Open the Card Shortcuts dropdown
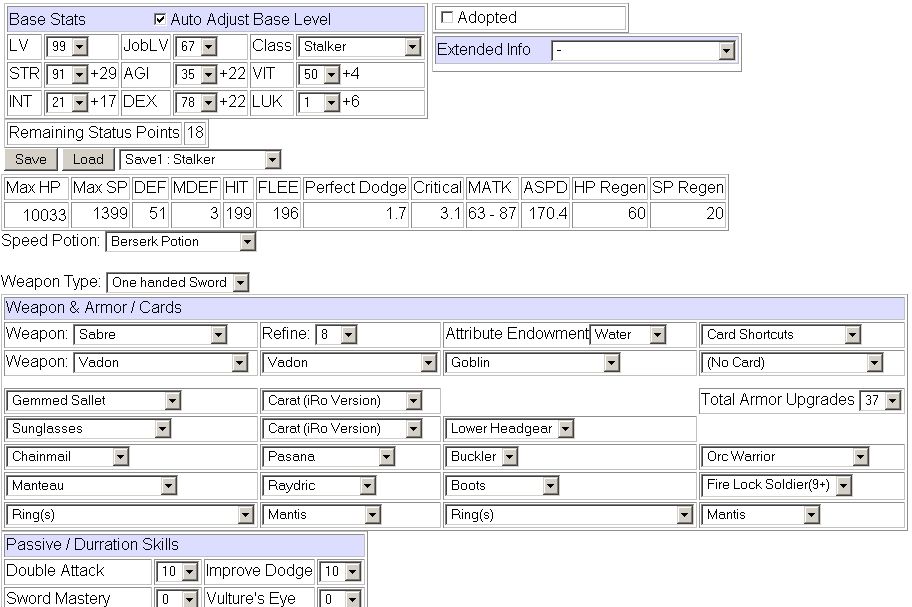Screen dimensions: 912x607 [781, 334]
